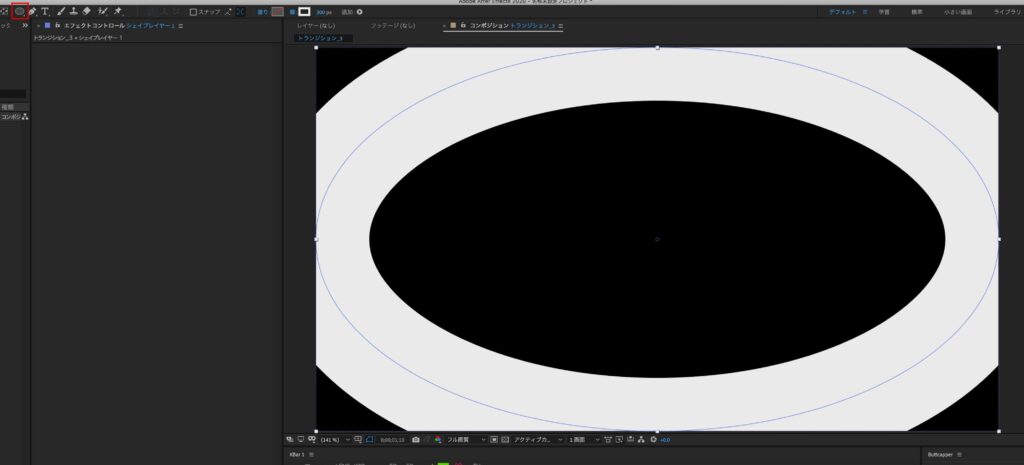Toggle the transparency grid button

tap(504, 440)
